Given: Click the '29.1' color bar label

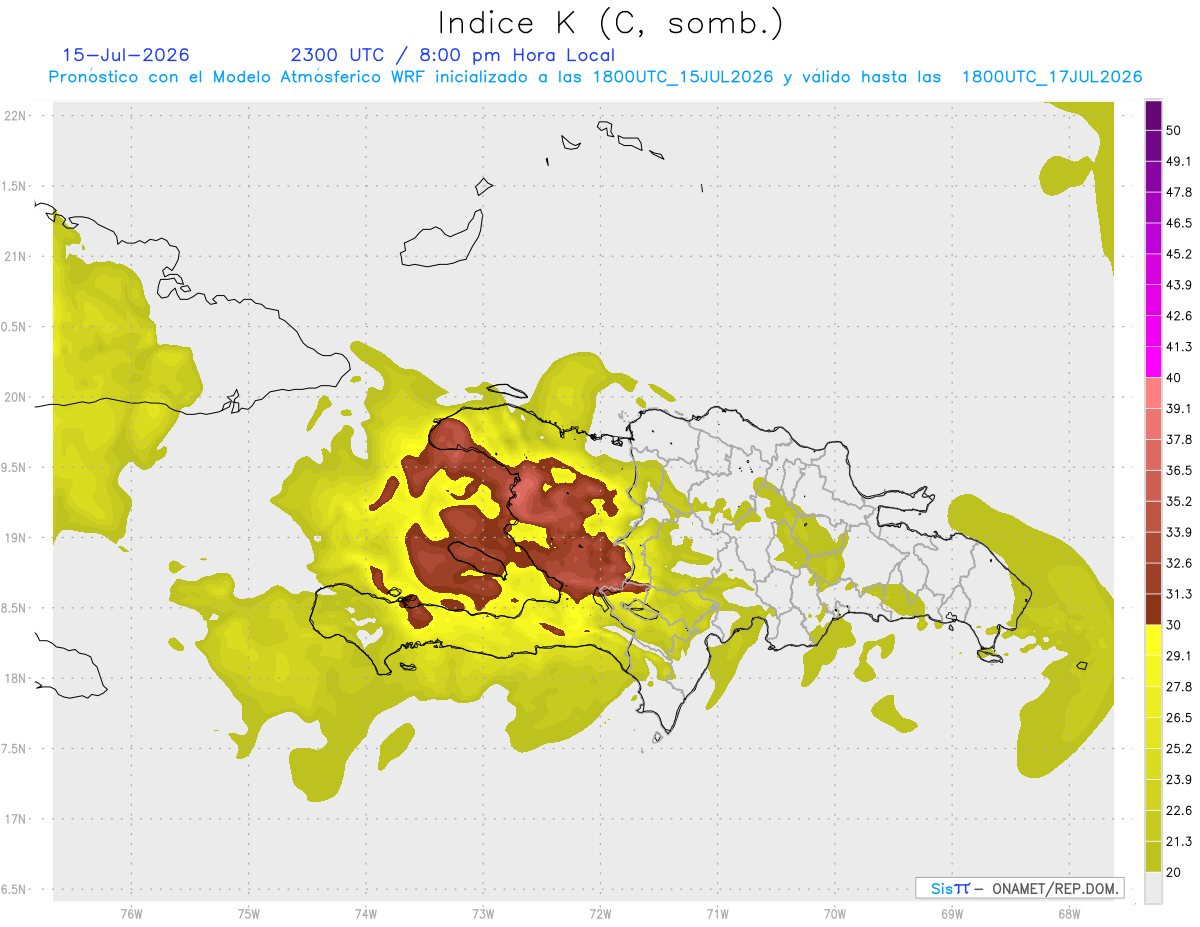Looking at the screenshot, I should pyautogui.click(x=1179, y=655).
